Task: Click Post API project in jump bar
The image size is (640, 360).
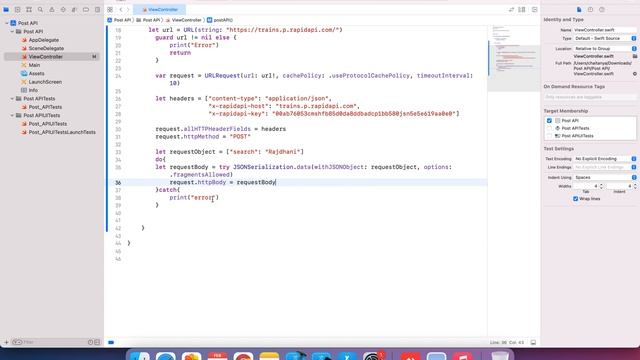Action: click(119, 20)
